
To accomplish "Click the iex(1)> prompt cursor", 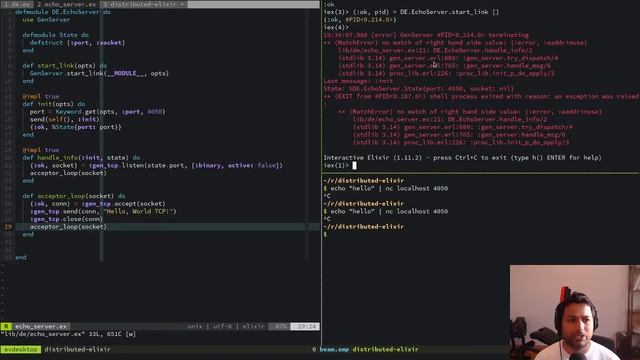I will 354,165.
